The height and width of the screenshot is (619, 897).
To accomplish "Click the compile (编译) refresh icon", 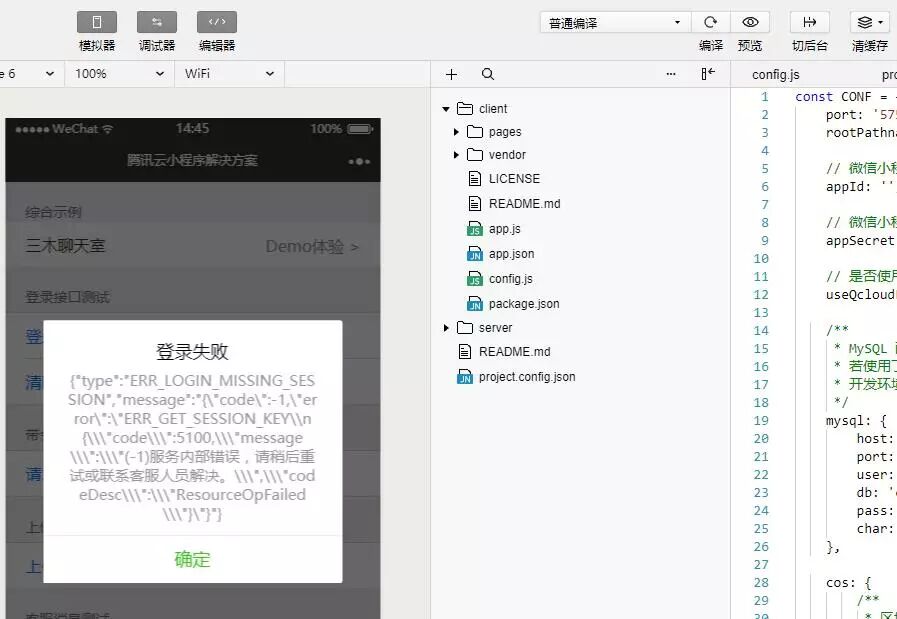I will pyautogui.click(x=711, y=23).
